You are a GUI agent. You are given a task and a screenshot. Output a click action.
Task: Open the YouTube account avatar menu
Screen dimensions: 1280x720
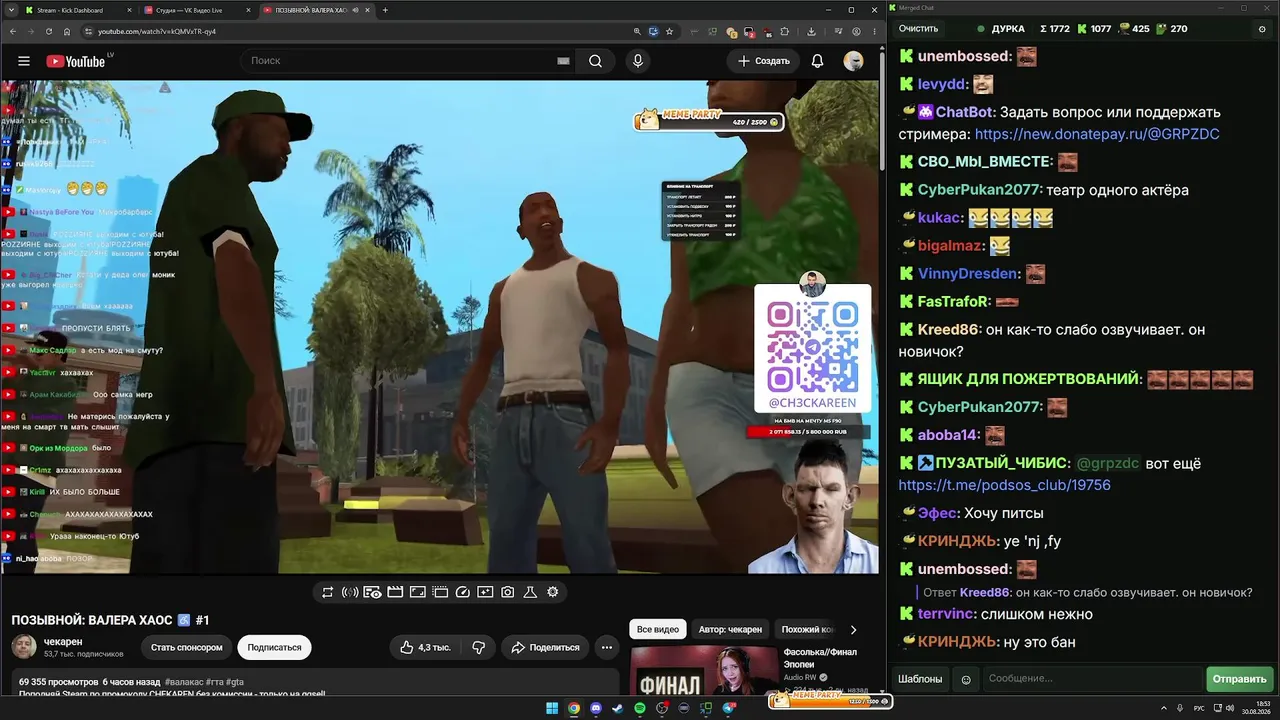pyautogui.click(x=853, y=61)
